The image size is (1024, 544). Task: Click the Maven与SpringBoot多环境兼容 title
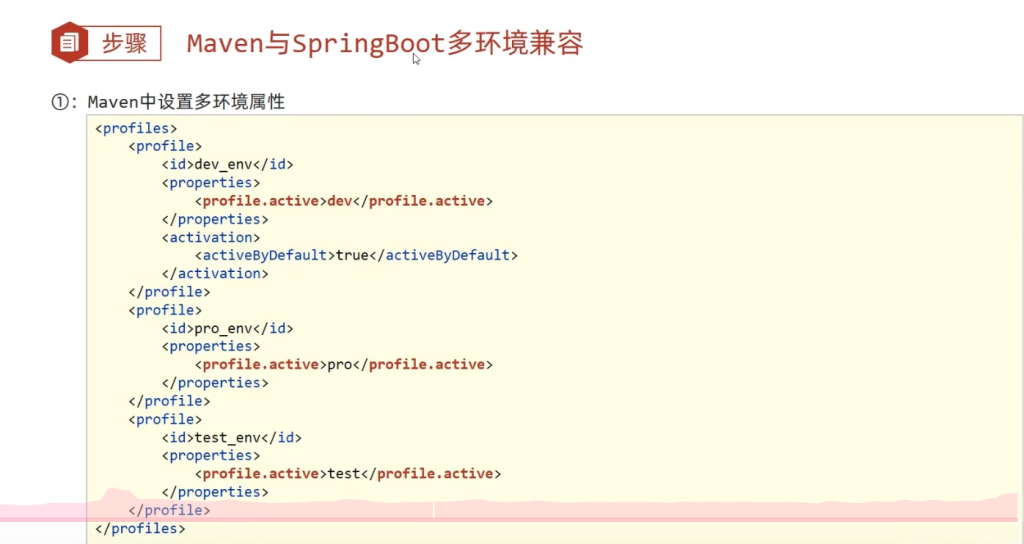click(x=384, y=44)
